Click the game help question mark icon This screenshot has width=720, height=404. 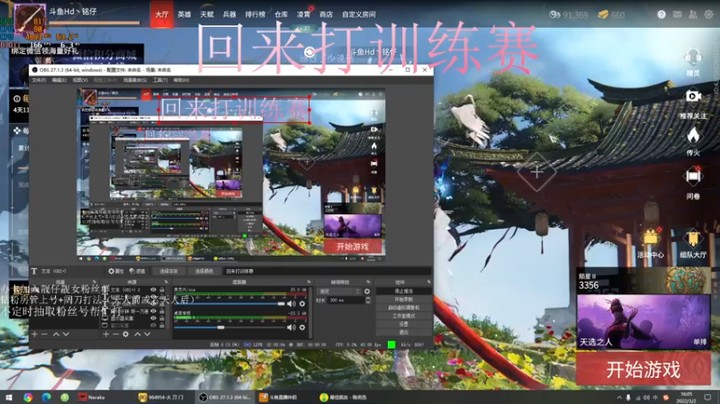[x=661, y=15]
